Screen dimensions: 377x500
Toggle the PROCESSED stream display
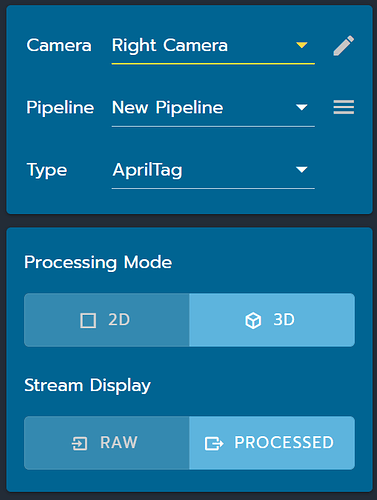pos(272,443)
